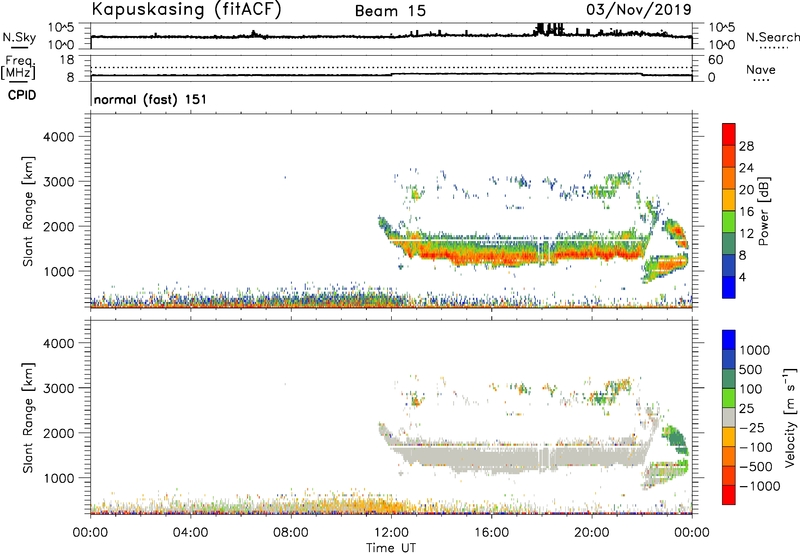
Task: Click the 1000 tick on velocity colorbar
Action: (754, 350)
